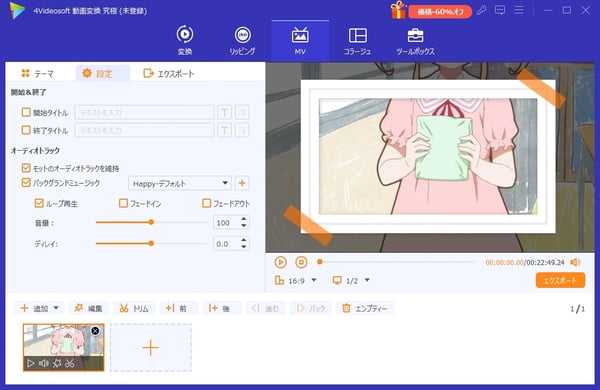
Task: Add background music with plus button
Action: (x=242, y=183)
